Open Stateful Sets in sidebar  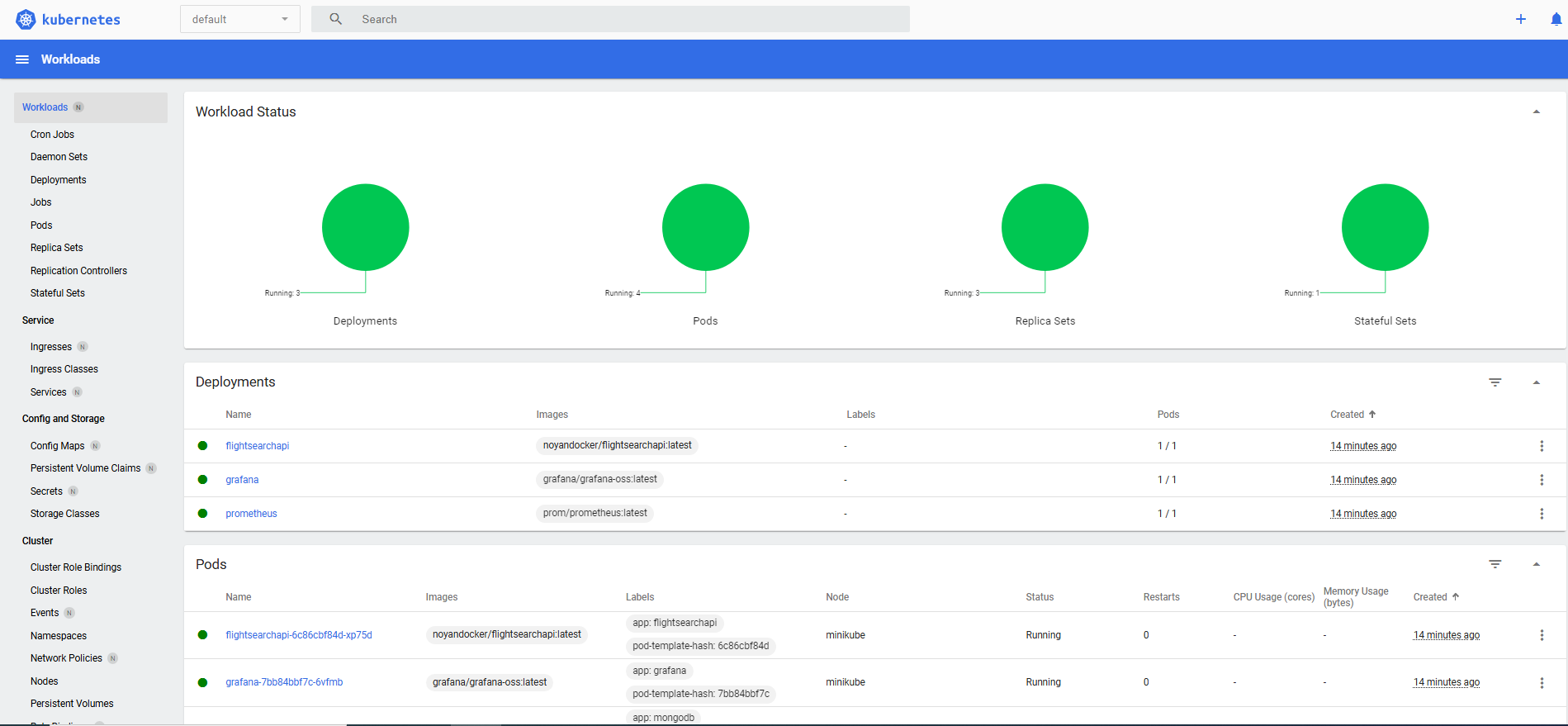(x=57, y=293)
